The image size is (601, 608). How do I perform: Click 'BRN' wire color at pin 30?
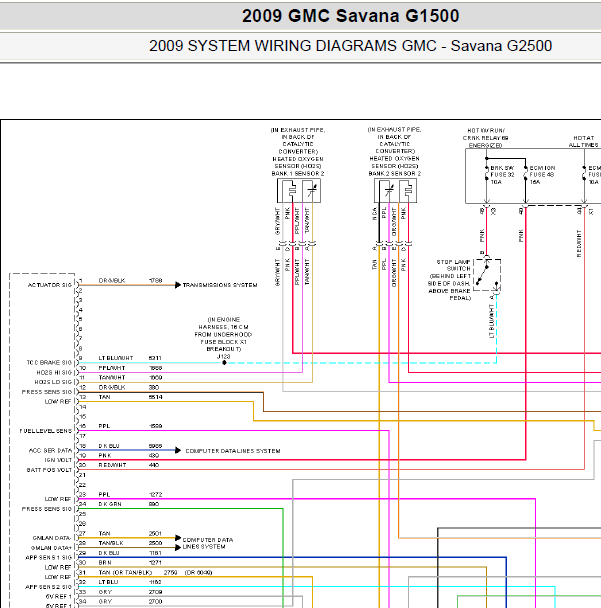pos(105,563)
